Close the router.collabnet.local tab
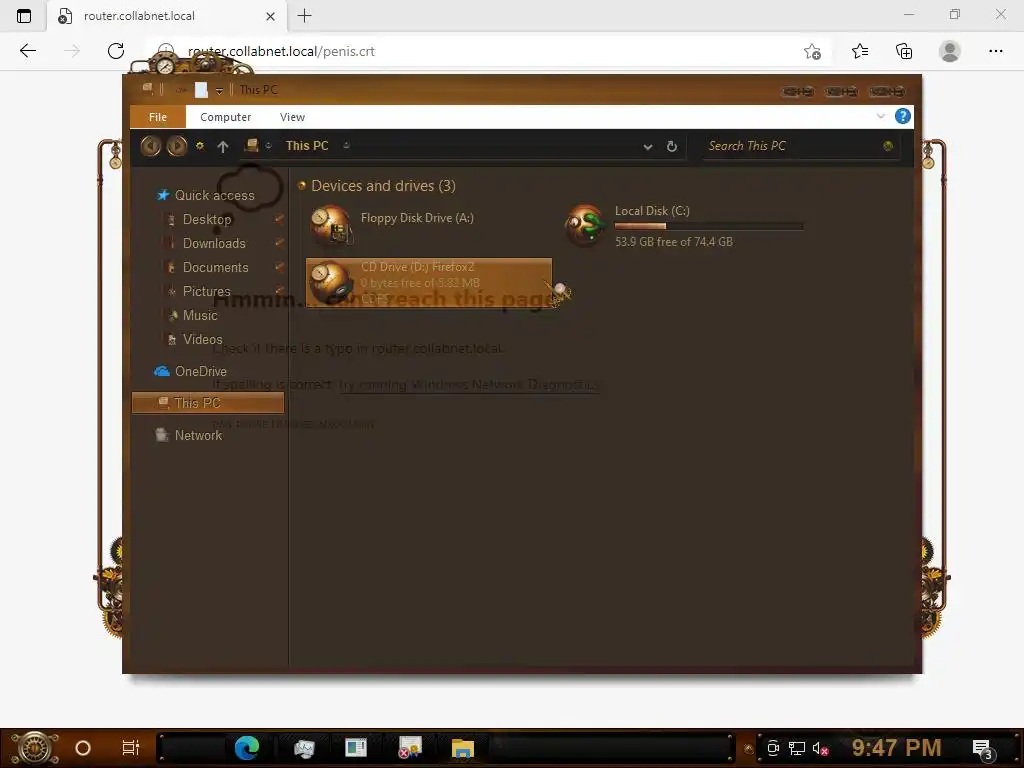The height and width of the screenshot is (768, 1024). (x=270, y=16)
